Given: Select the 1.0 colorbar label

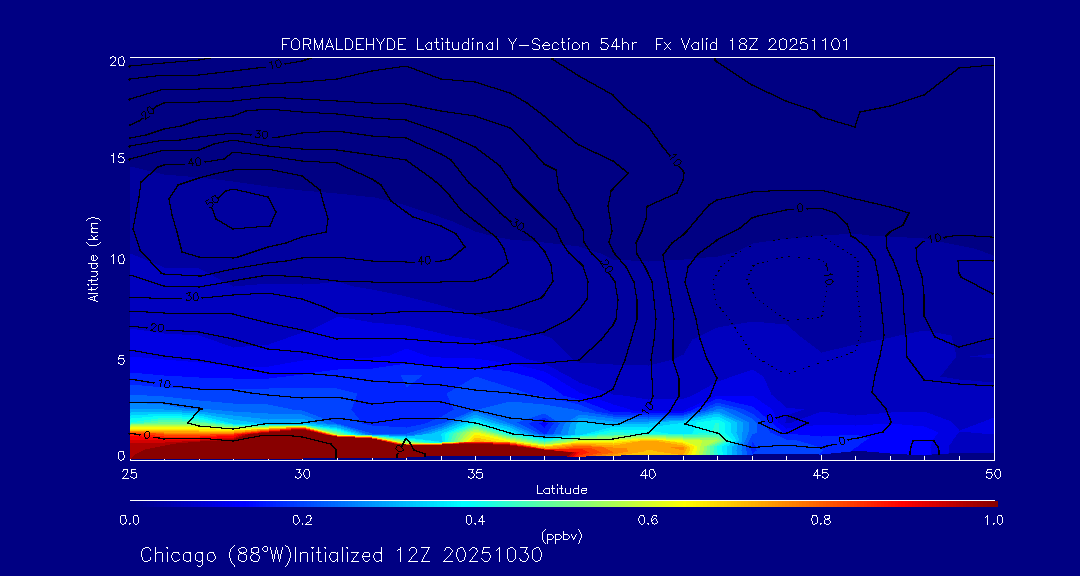Looking at the screenshot, I should pyautogui.click(x=994, y=520).
